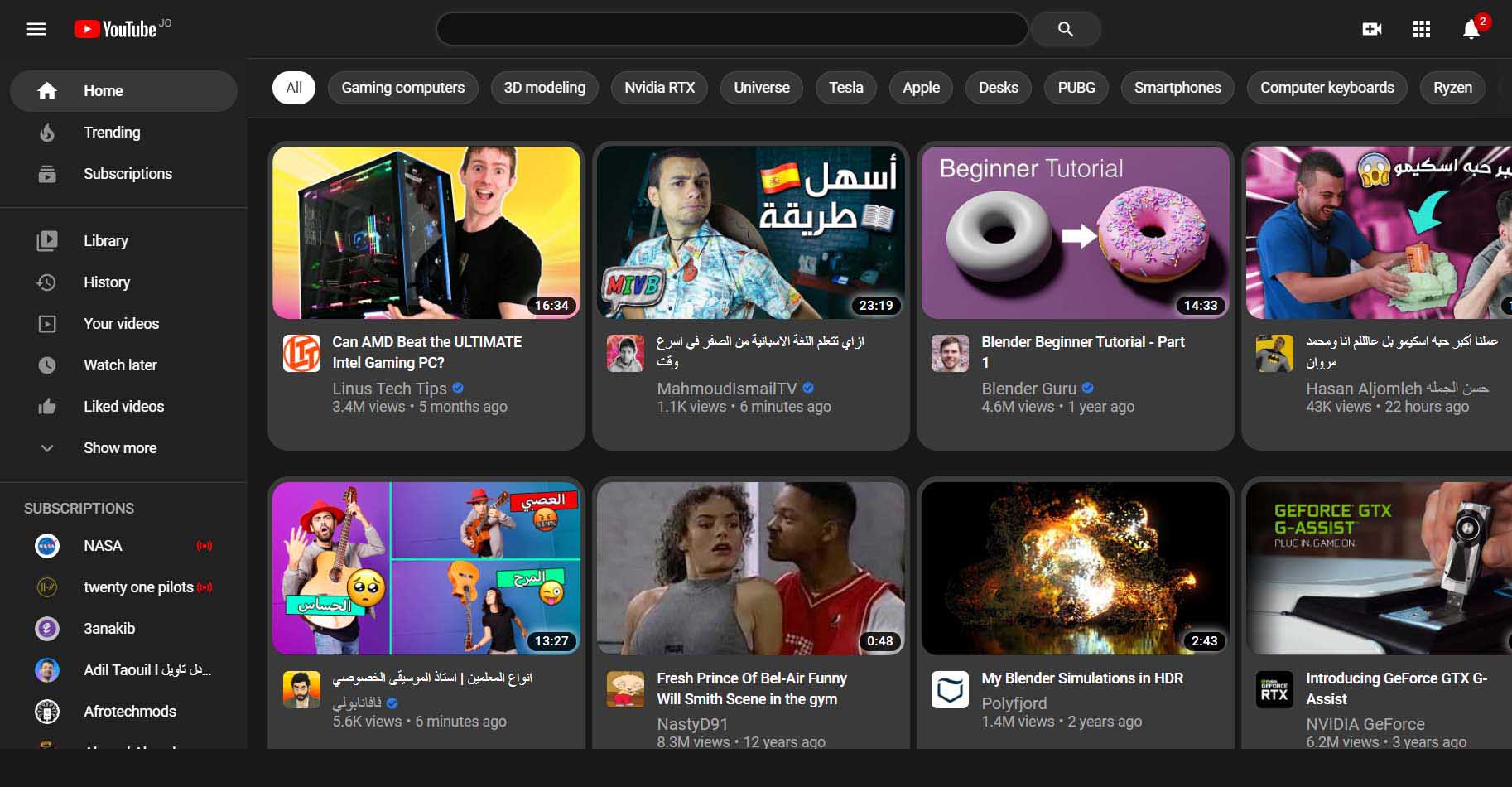The height and width of the screenshot is (787, 1512).
Task: Click the History clock icon
Action: click(x=47, y=282)
